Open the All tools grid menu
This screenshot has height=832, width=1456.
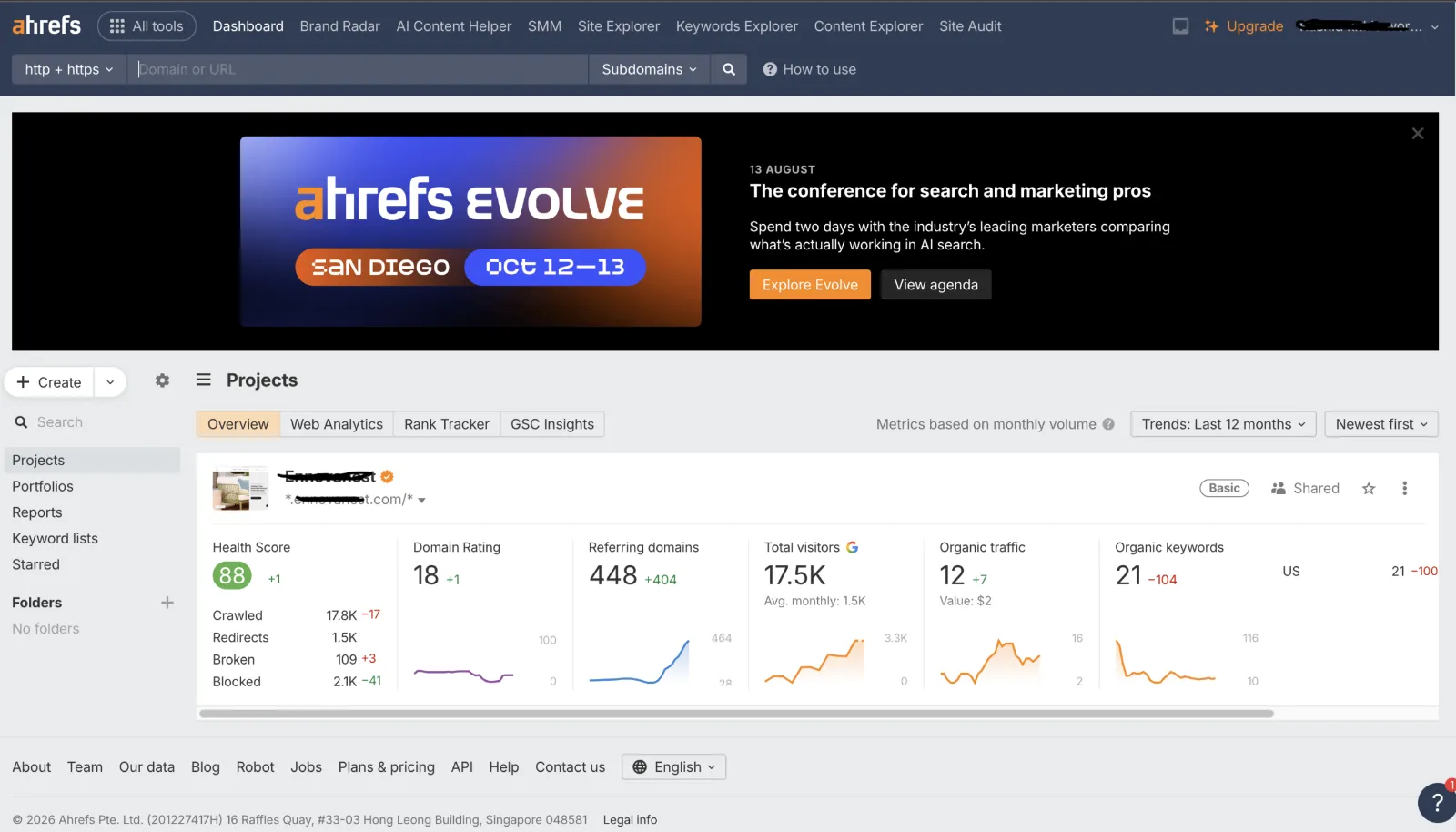(147, 26)
